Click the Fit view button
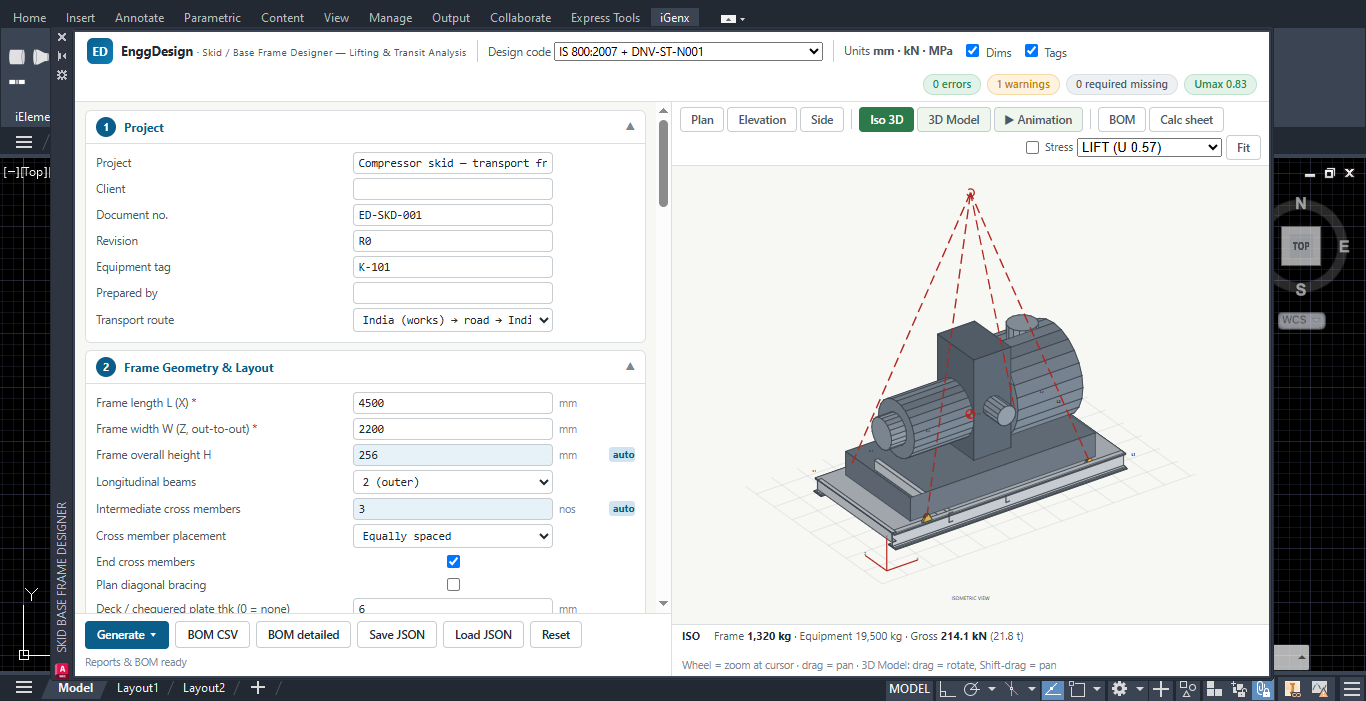Screen dimensions: 1366x701 pos(1243,147)
